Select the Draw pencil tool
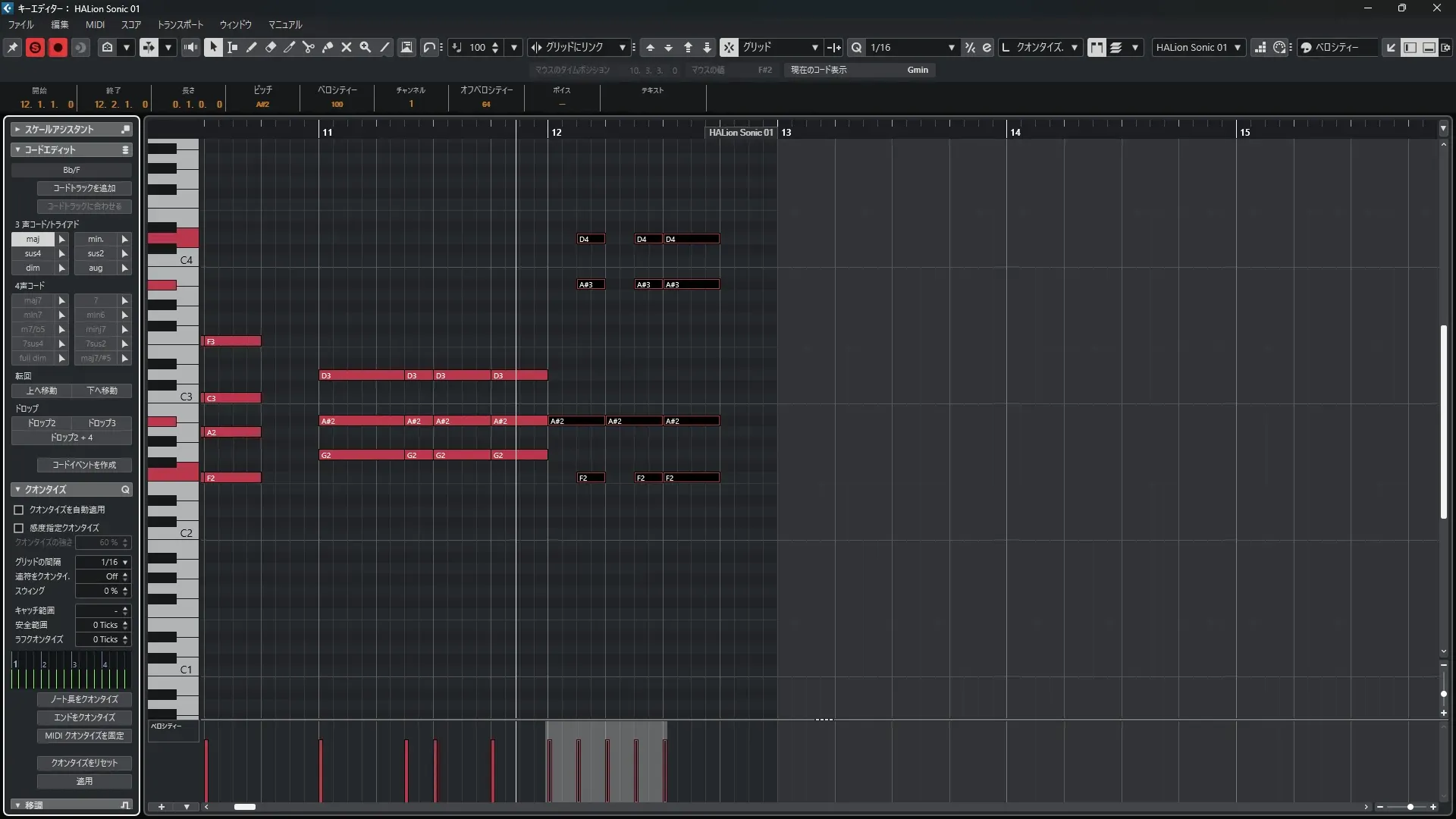The width and height of the screenshot is (1456, 819). point(251,47)
